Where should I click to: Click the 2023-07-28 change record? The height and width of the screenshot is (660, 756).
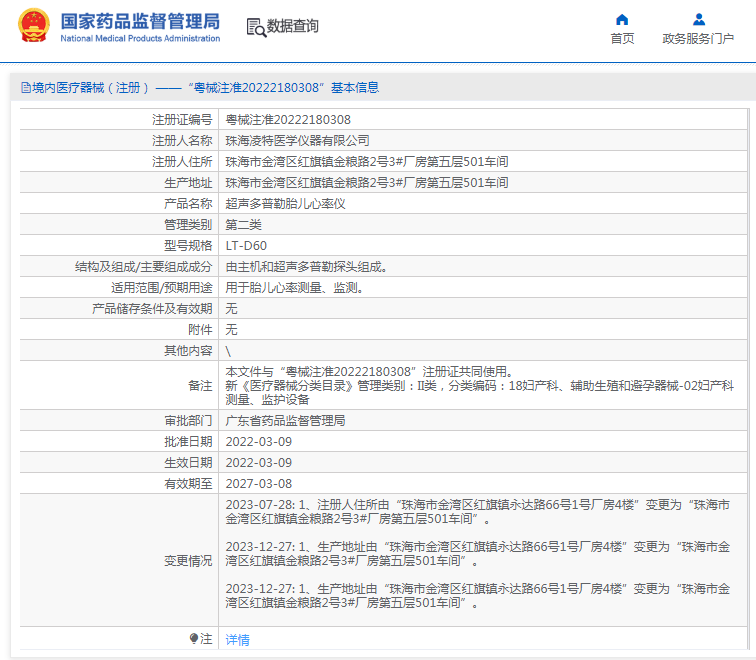pos(477,512)
